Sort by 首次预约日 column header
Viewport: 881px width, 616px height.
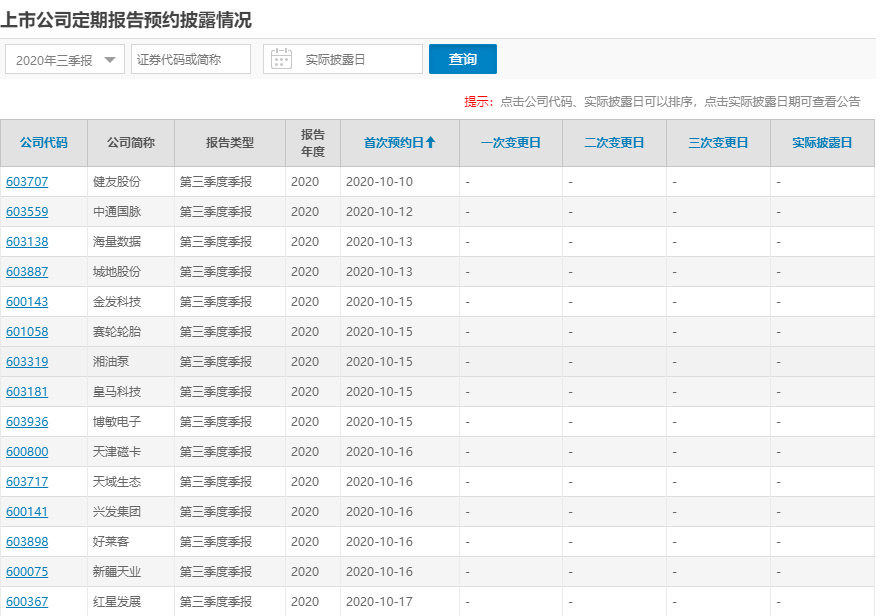399,143
